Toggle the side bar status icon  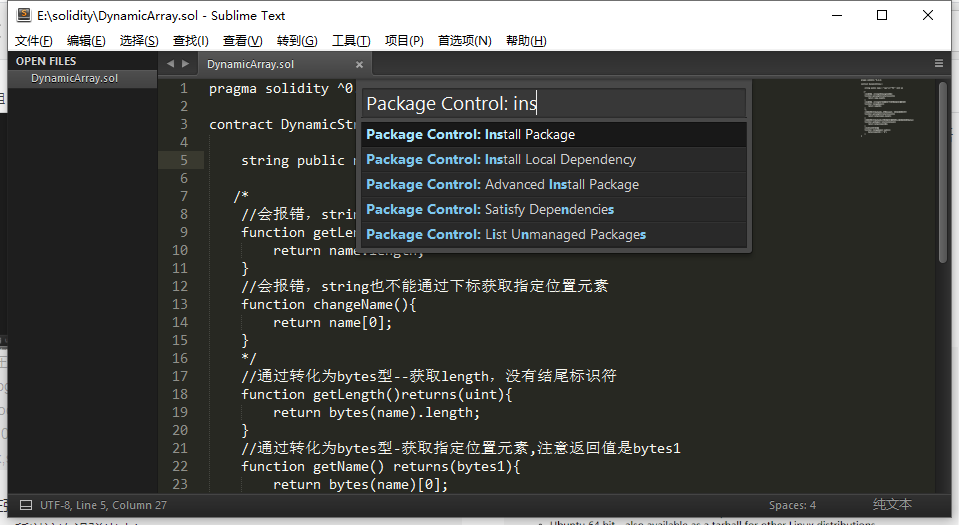click(26, 505)
